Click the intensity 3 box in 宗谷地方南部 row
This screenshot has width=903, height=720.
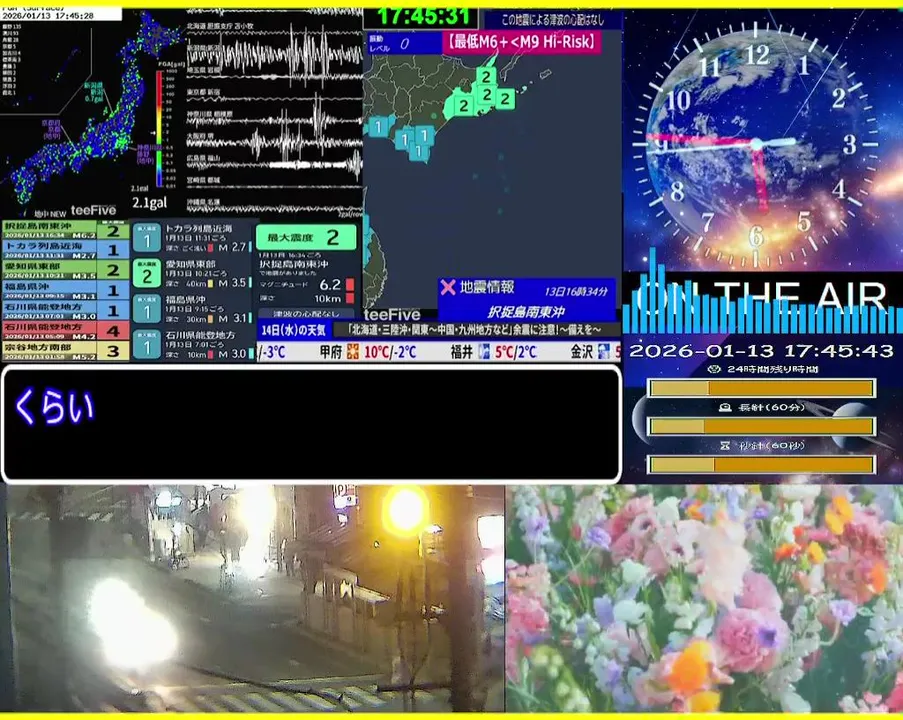(x=113, y=351)
